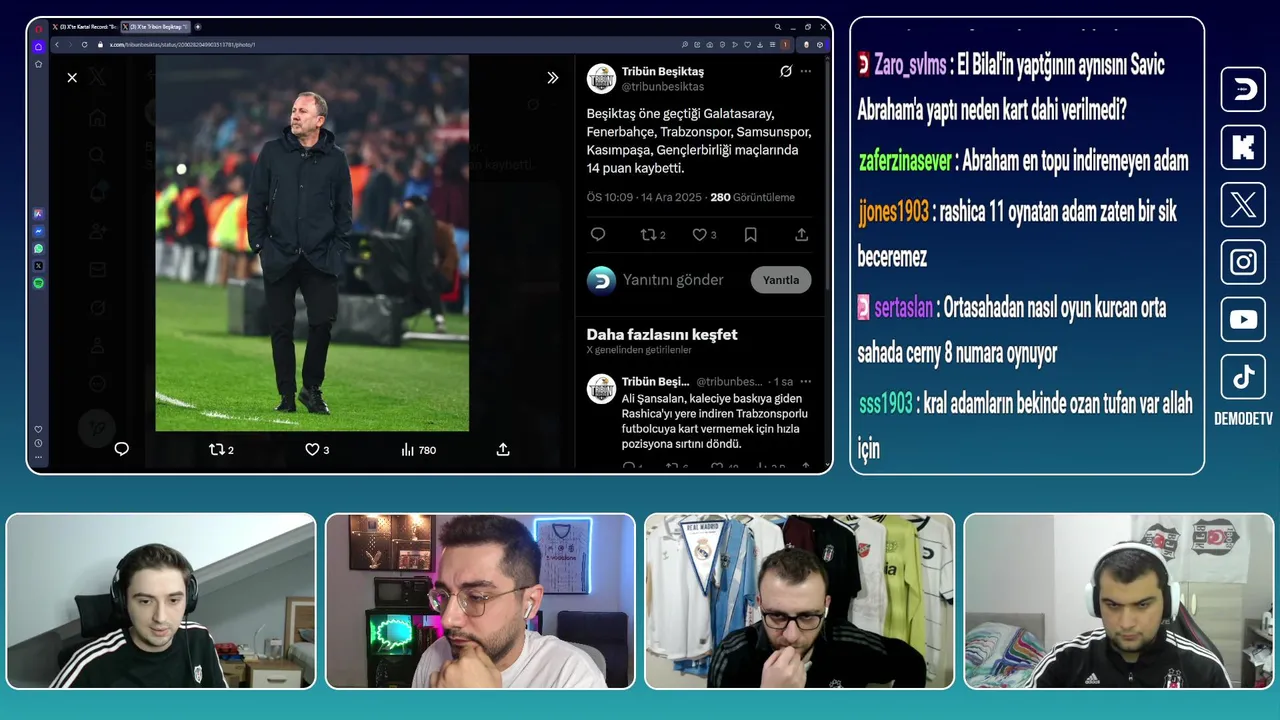Open X panel from Opera sidebar
The height and width of the screenshot is (720, 1280).
pos(38,266)
